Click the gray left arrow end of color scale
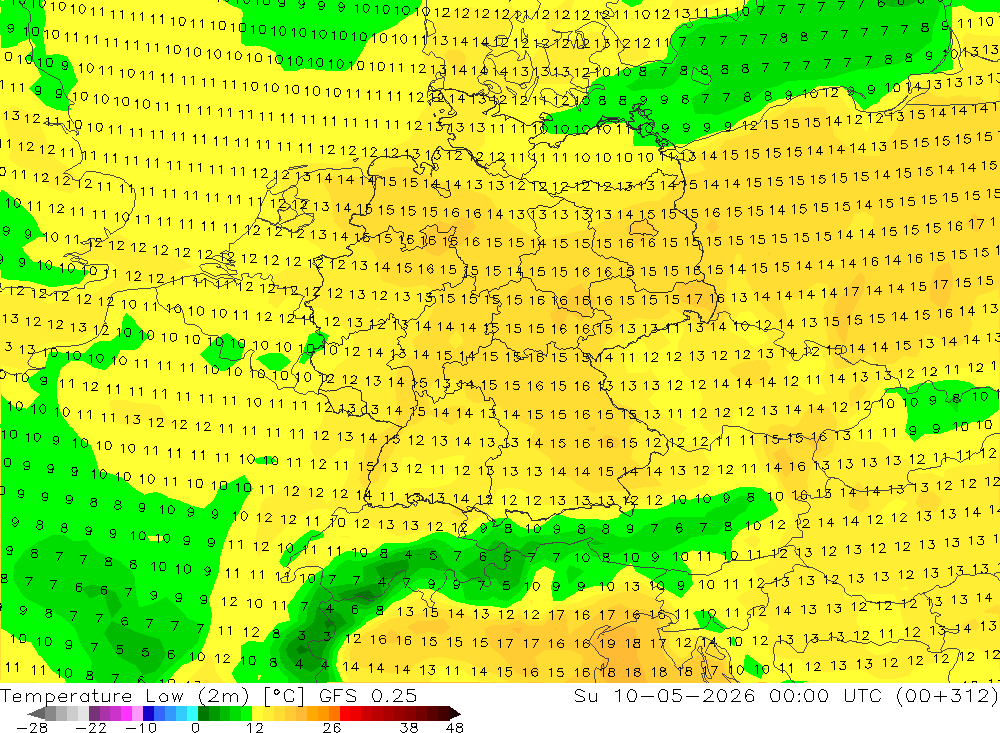1000x733 pixels. 36,714
